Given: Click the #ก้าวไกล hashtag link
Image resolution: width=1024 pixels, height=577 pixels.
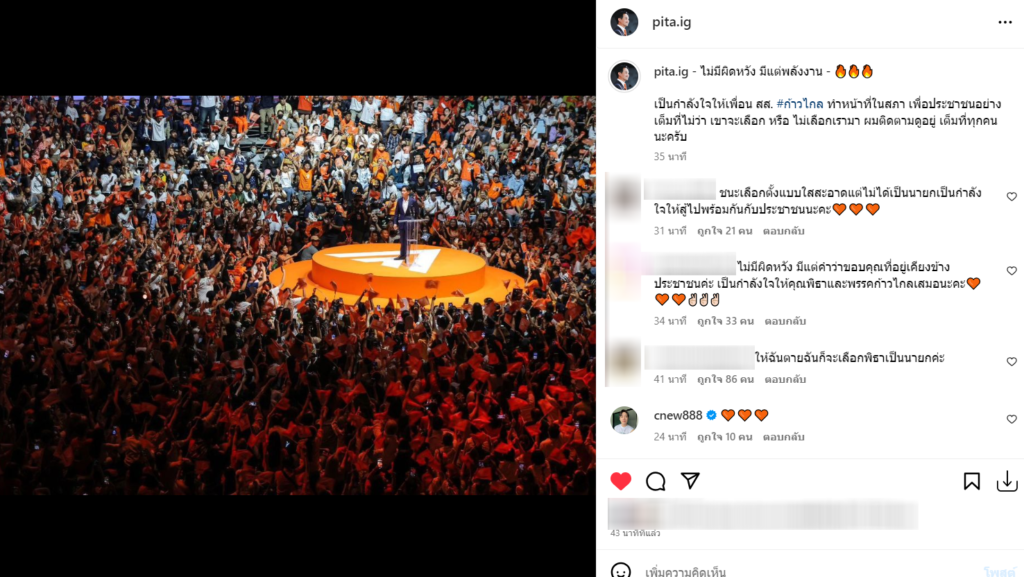Looking at the screenshot, I should click(800, 104).
